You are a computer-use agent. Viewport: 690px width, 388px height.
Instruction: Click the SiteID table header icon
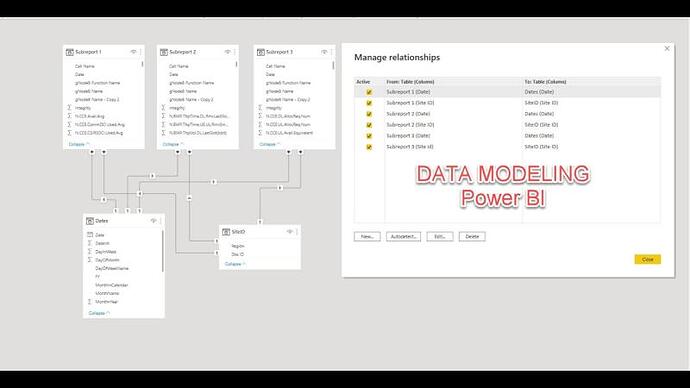coord(226,232)
